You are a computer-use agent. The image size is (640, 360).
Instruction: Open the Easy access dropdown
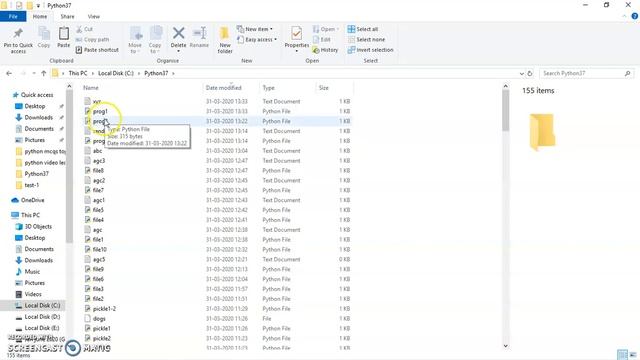[x=257, y=40]
